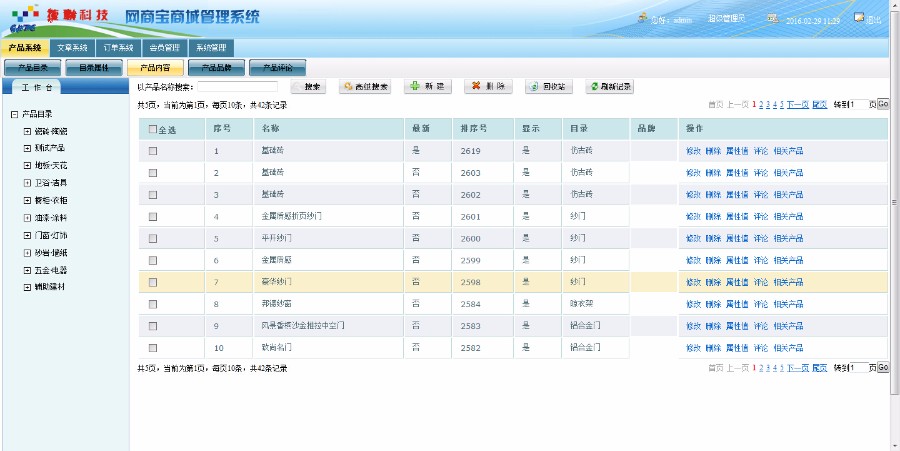Expand the 砂岩·墙纸 tree node

[x=27, y=252]
